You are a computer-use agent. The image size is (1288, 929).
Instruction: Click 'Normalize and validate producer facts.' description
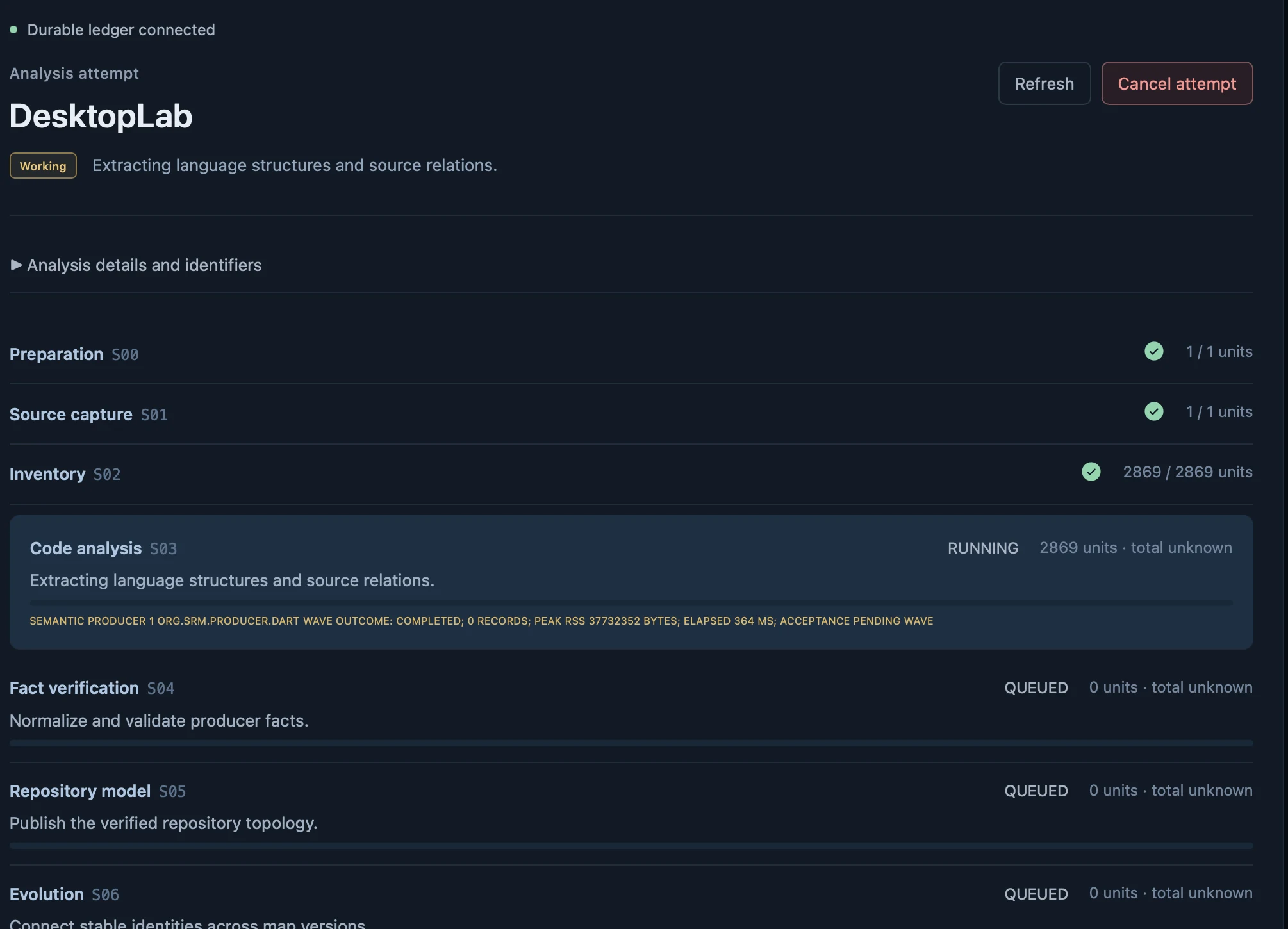pos(159,721)
